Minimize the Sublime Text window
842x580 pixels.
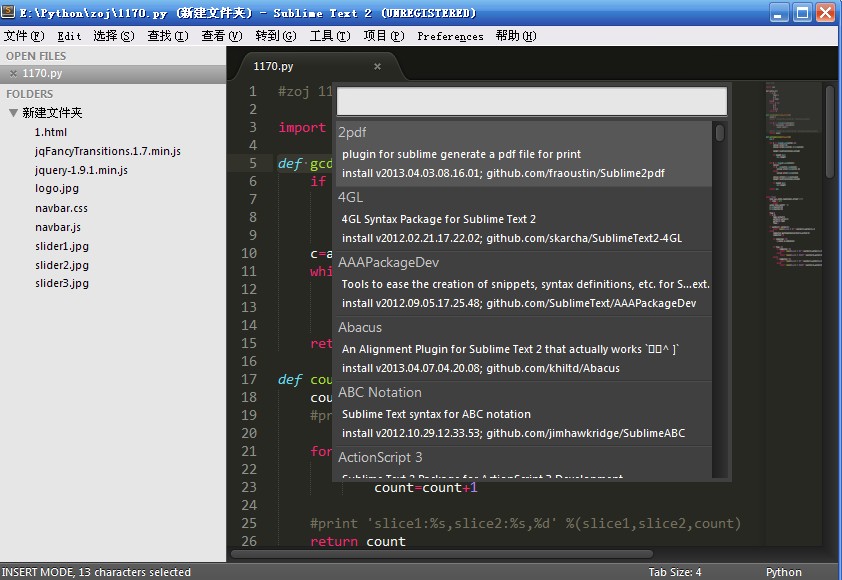[x=779, y=12]
